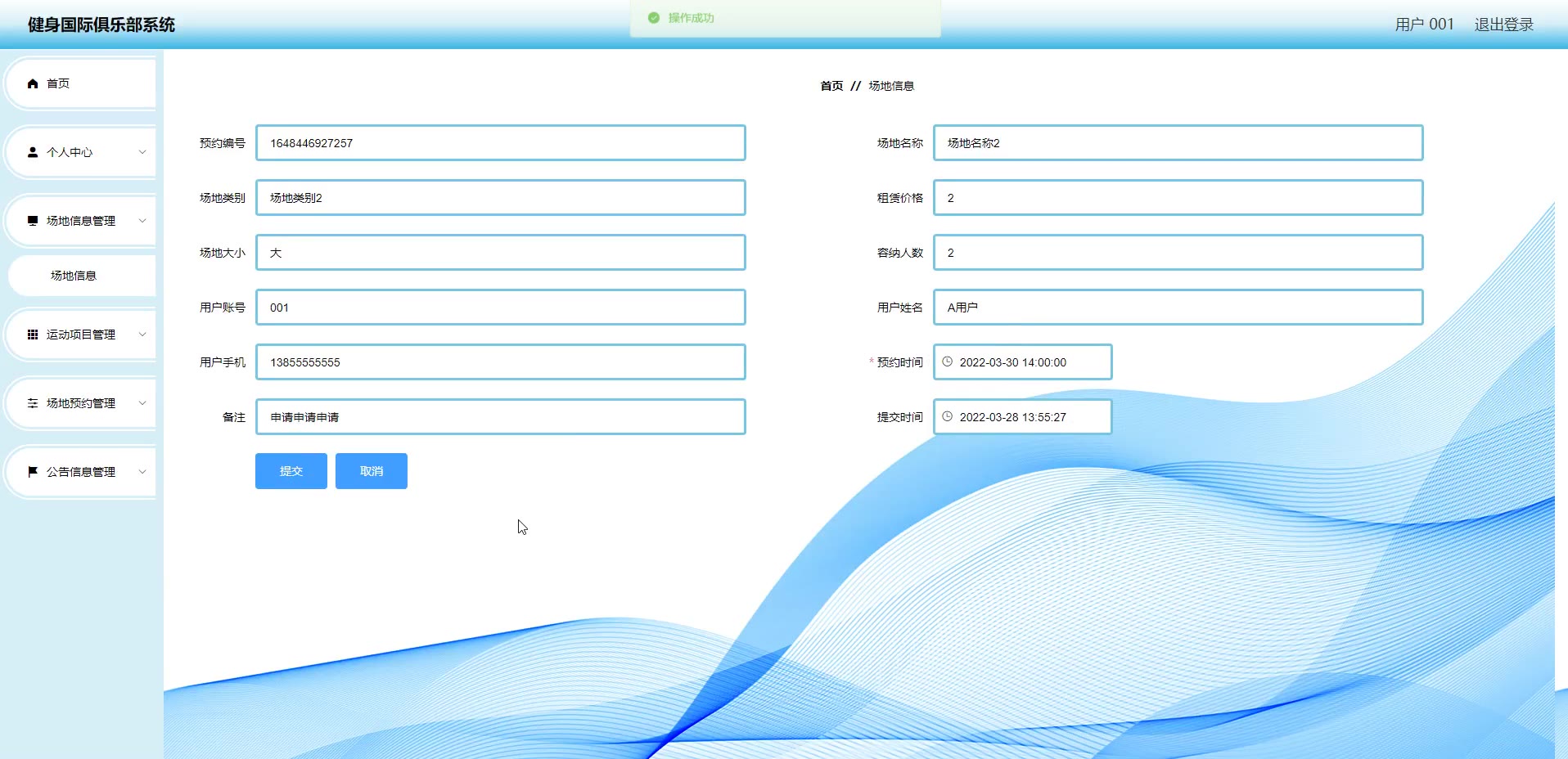
Task: Click the grid icon for 运动项目管理
Action: pyautogui.click(x=33, y=335)
